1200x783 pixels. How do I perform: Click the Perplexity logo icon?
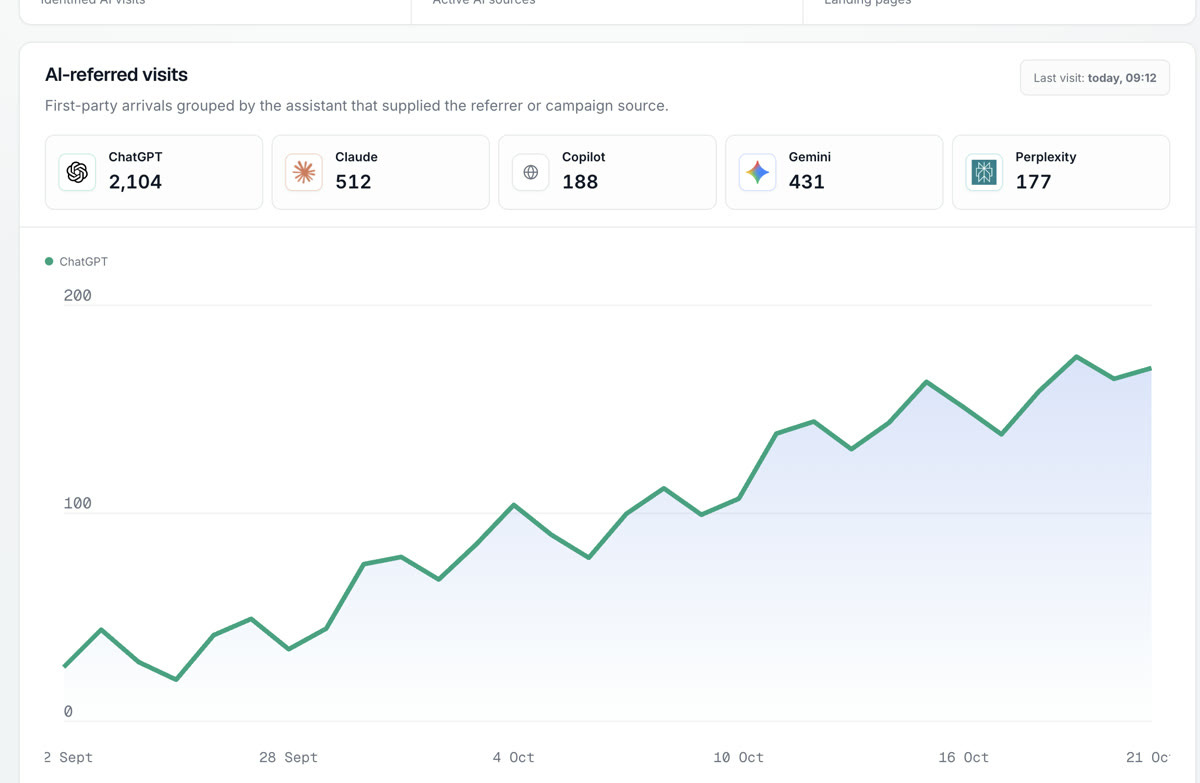[984, 172]
